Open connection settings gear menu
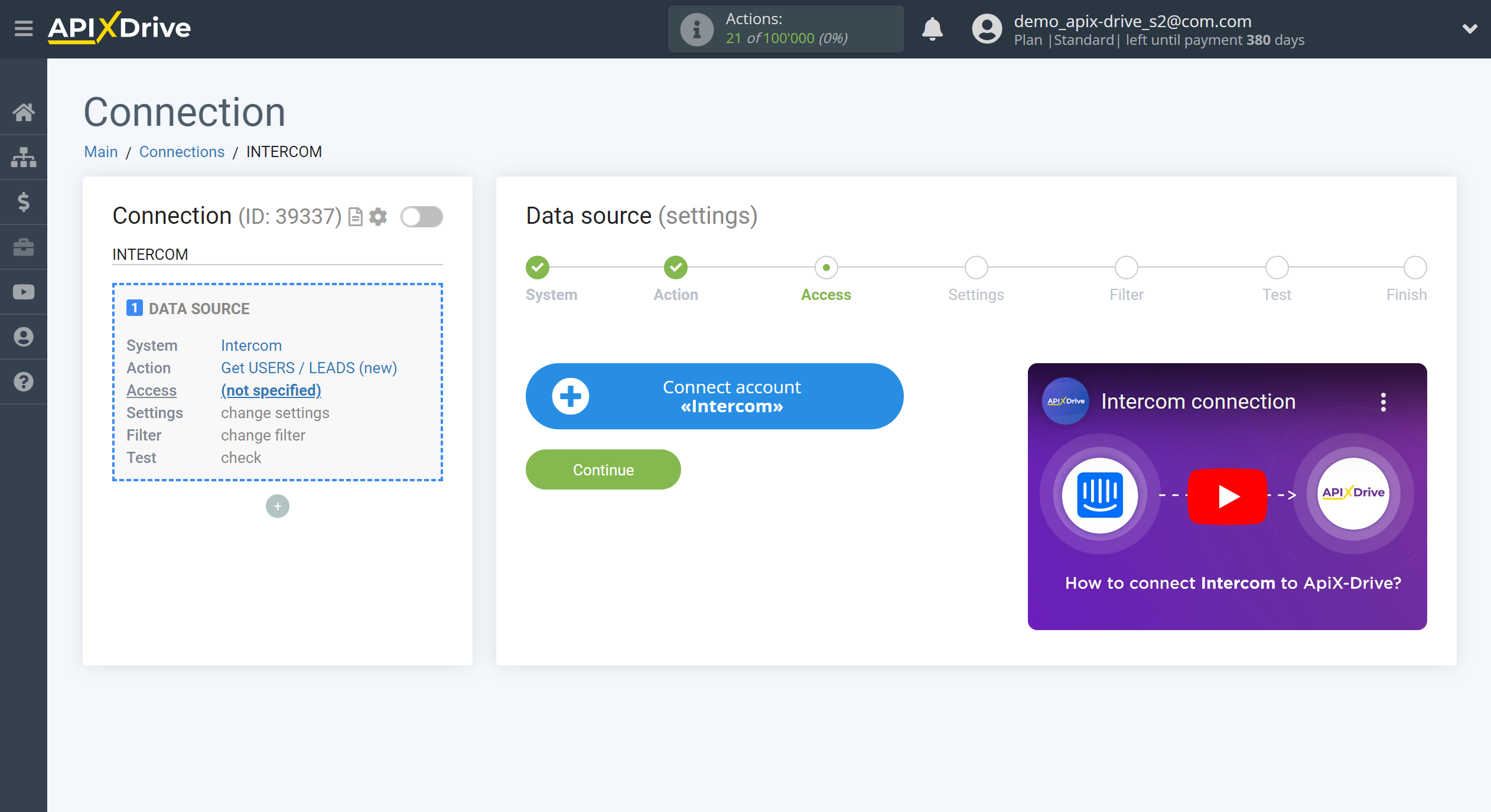 (x=379, y=215)
